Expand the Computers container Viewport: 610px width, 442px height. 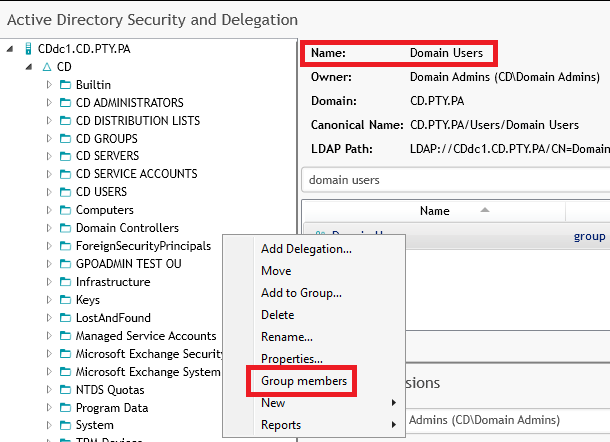pyautogui.click(x=49, y=210)
